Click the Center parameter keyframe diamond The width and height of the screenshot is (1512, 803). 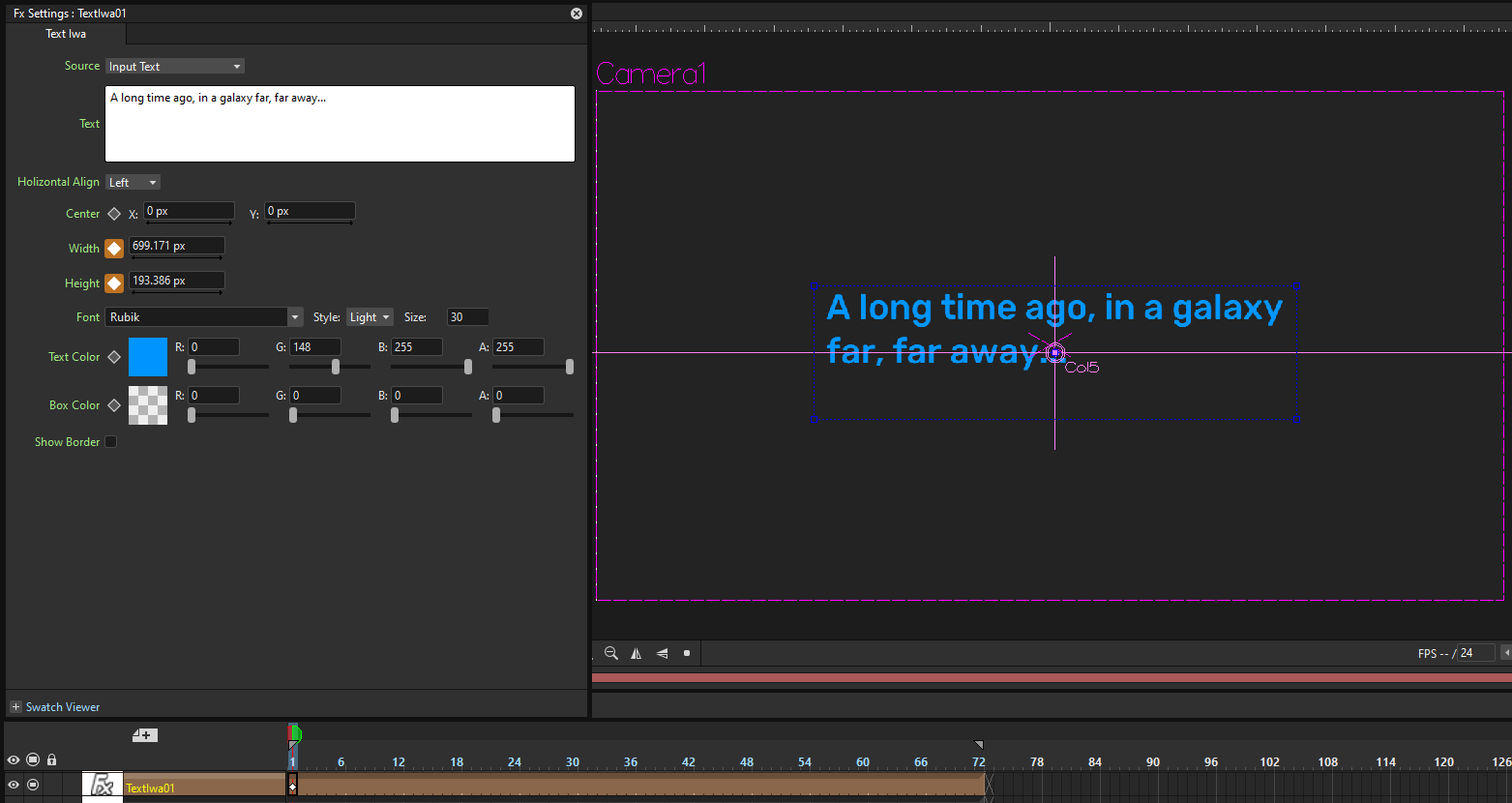pyautogui.click(x=114, y=214)
